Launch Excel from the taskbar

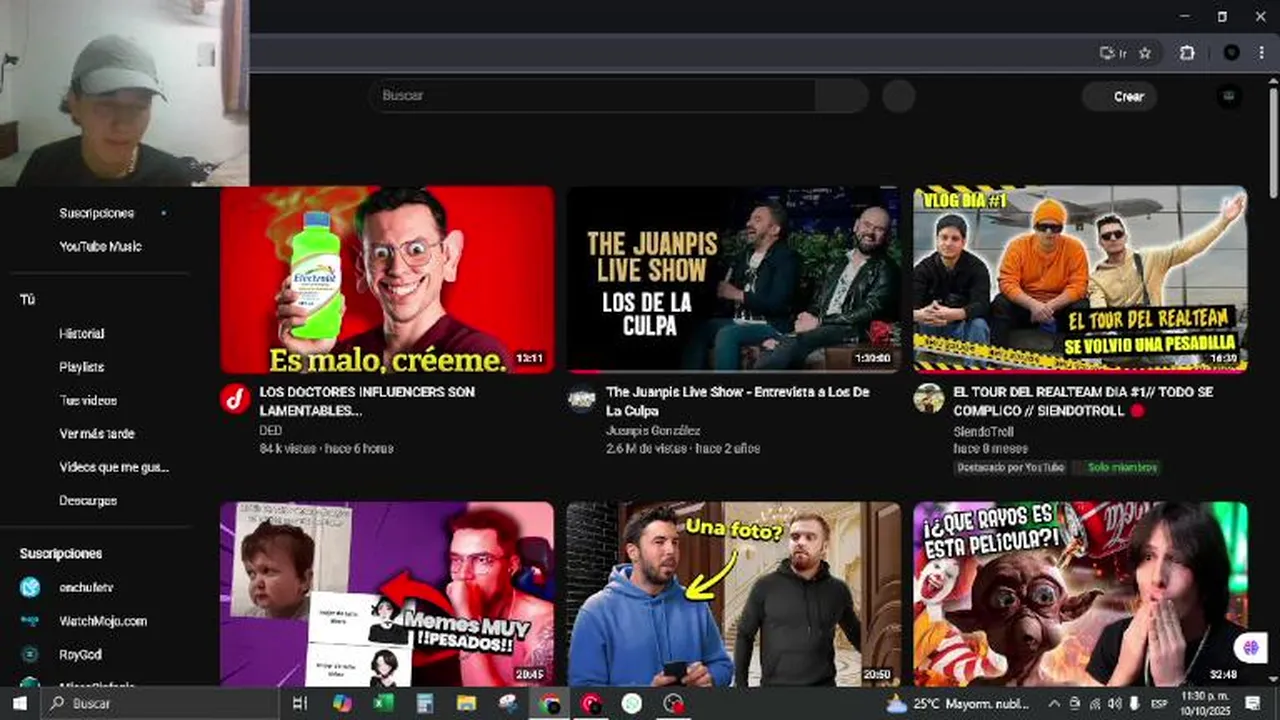pos(383,704)
